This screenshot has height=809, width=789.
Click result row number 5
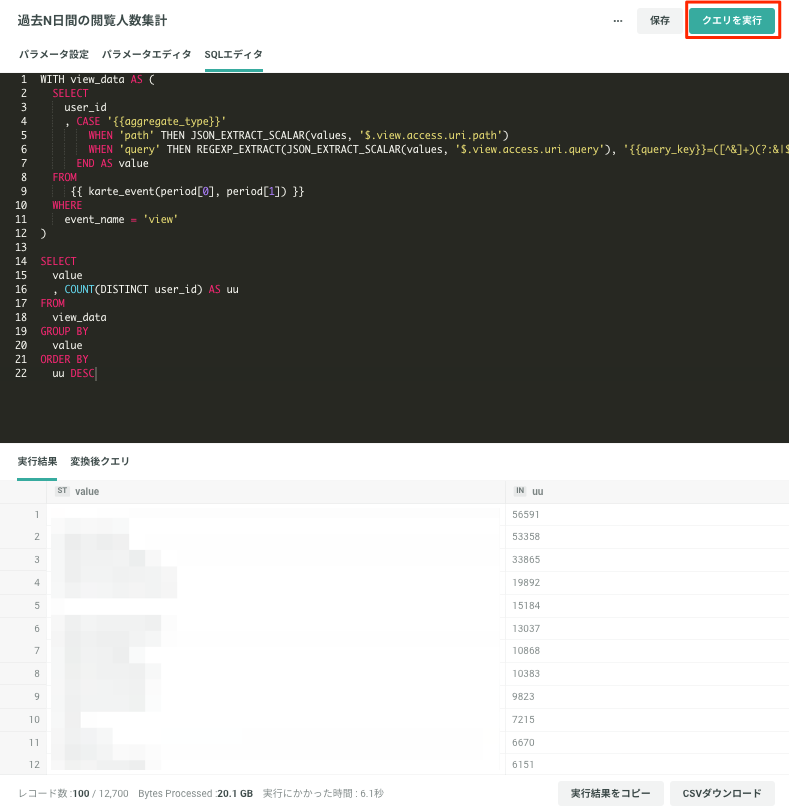click(37, 606)
